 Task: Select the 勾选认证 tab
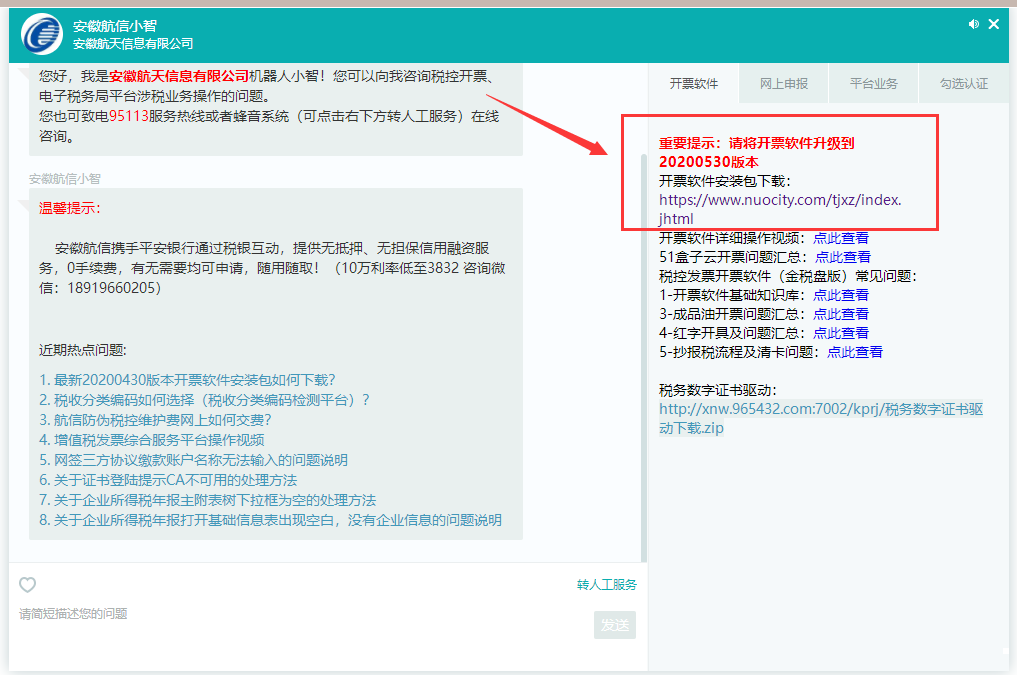coord(964,84)
